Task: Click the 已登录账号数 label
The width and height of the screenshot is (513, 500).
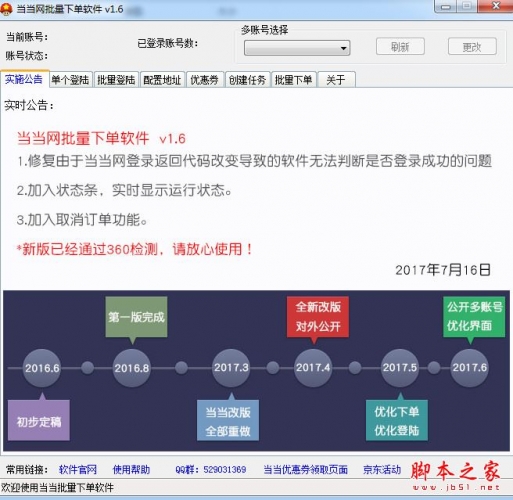Action: (168, 43)
